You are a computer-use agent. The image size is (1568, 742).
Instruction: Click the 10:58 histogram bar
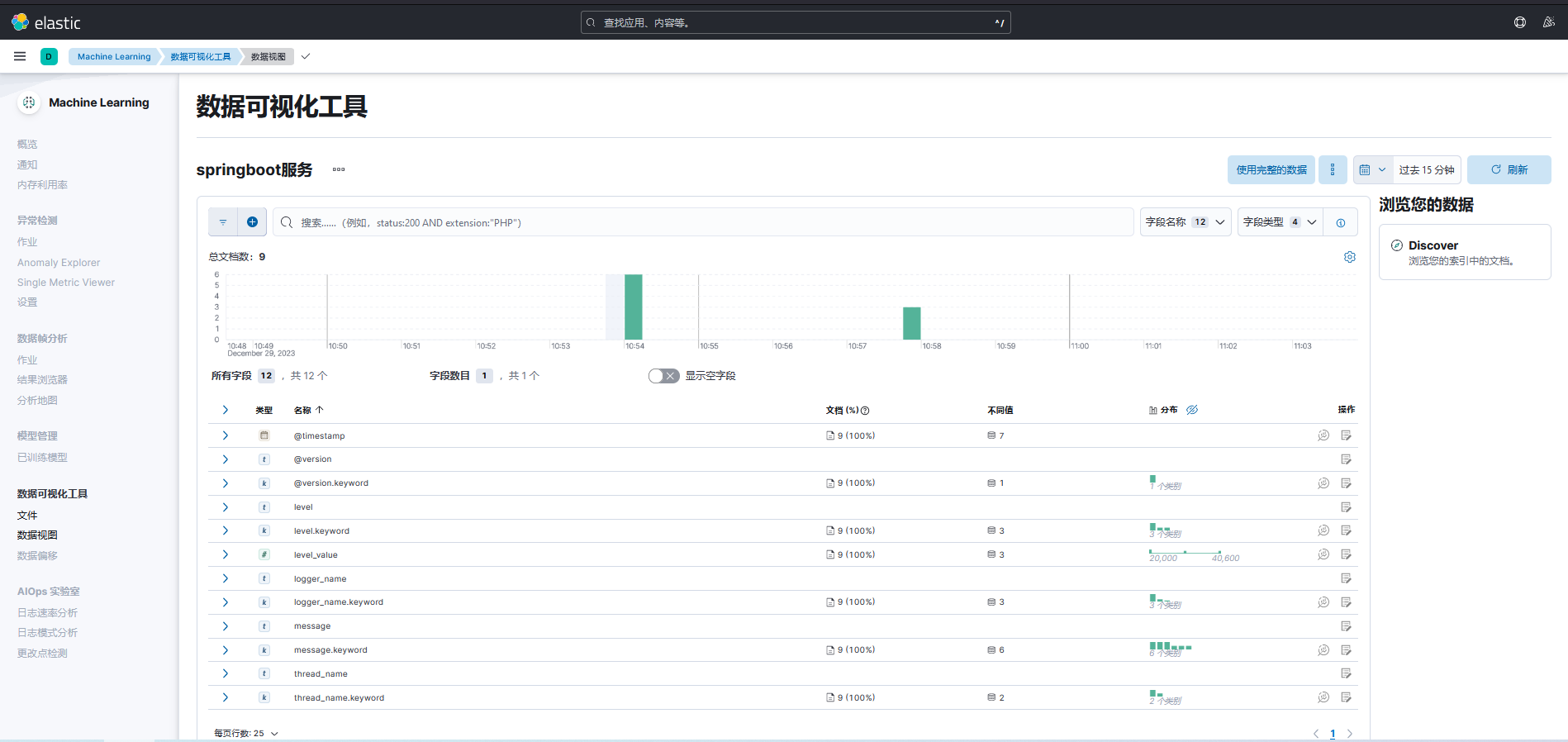(912, 323)
